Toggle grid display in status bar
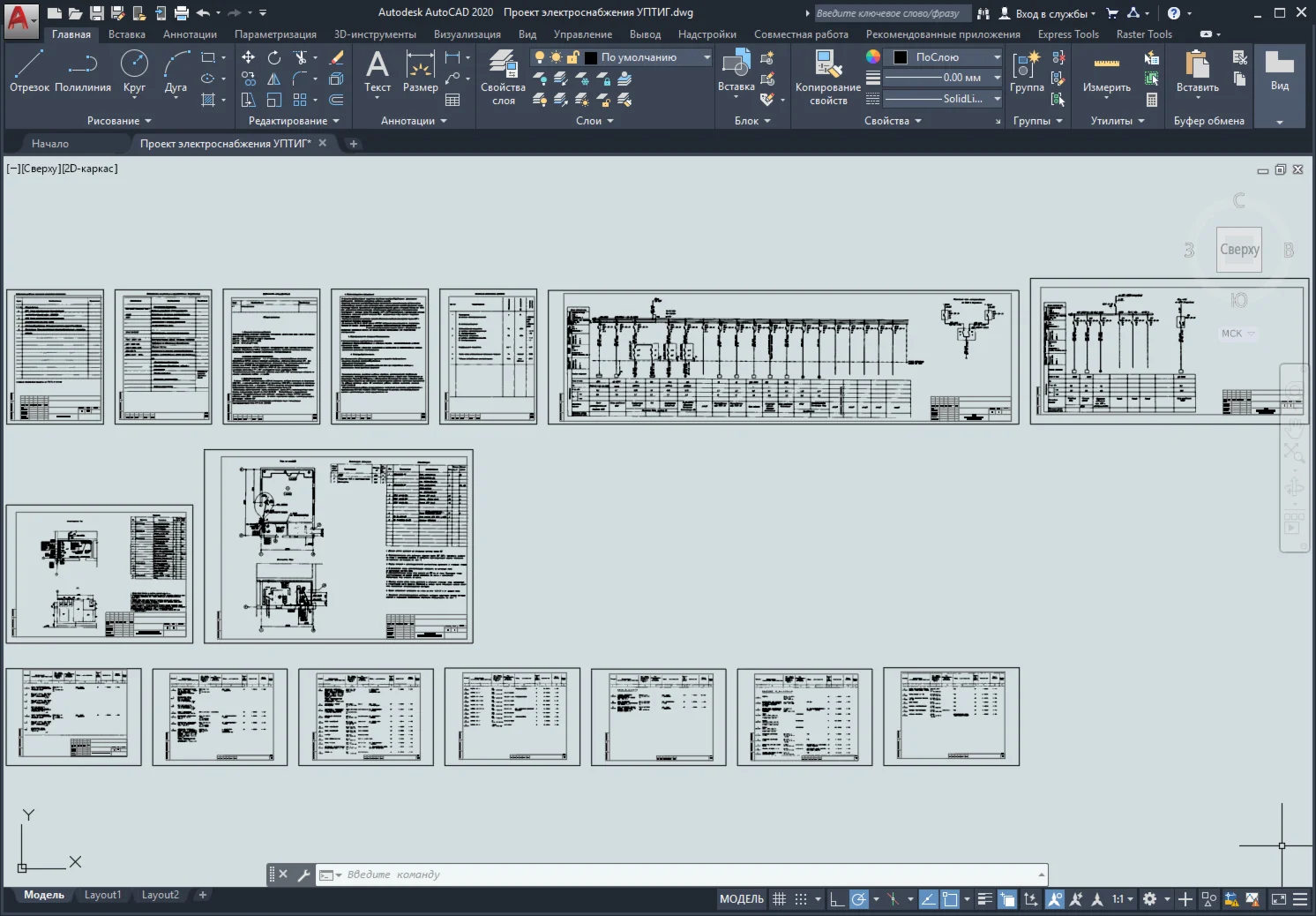 pyautogui.click(x=779, y=899)
